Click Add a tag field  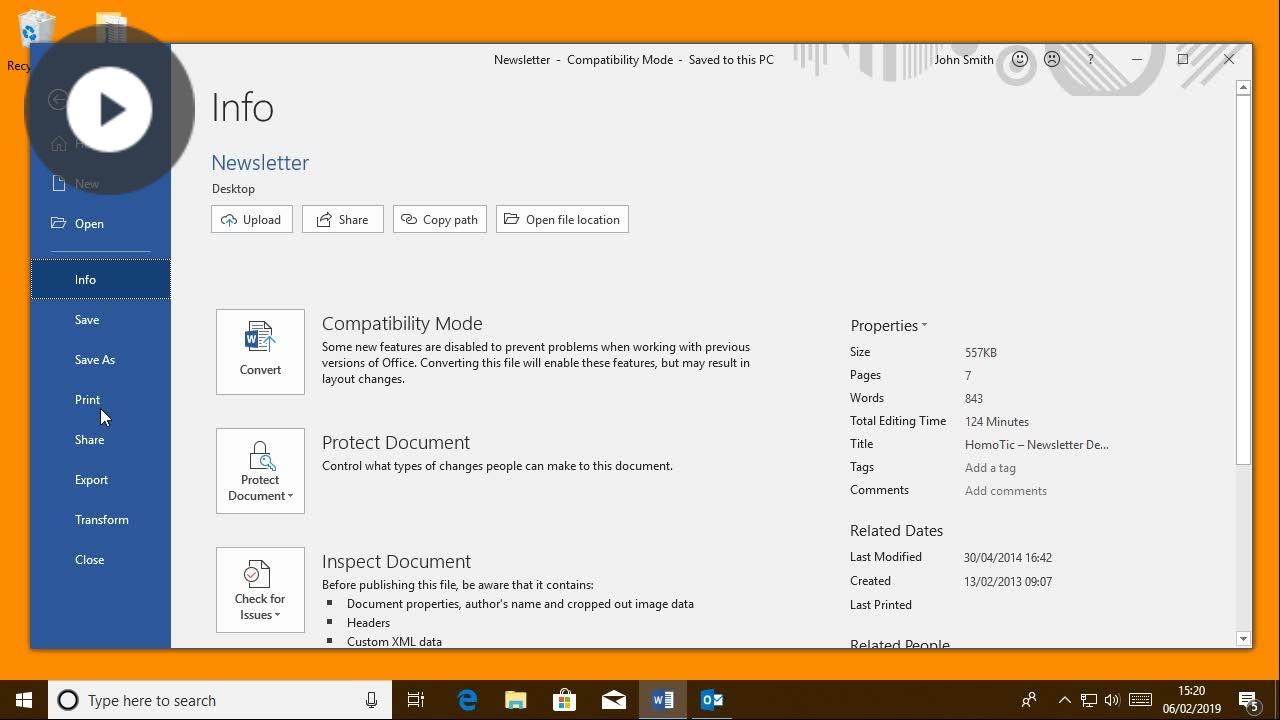pos(990,468)
